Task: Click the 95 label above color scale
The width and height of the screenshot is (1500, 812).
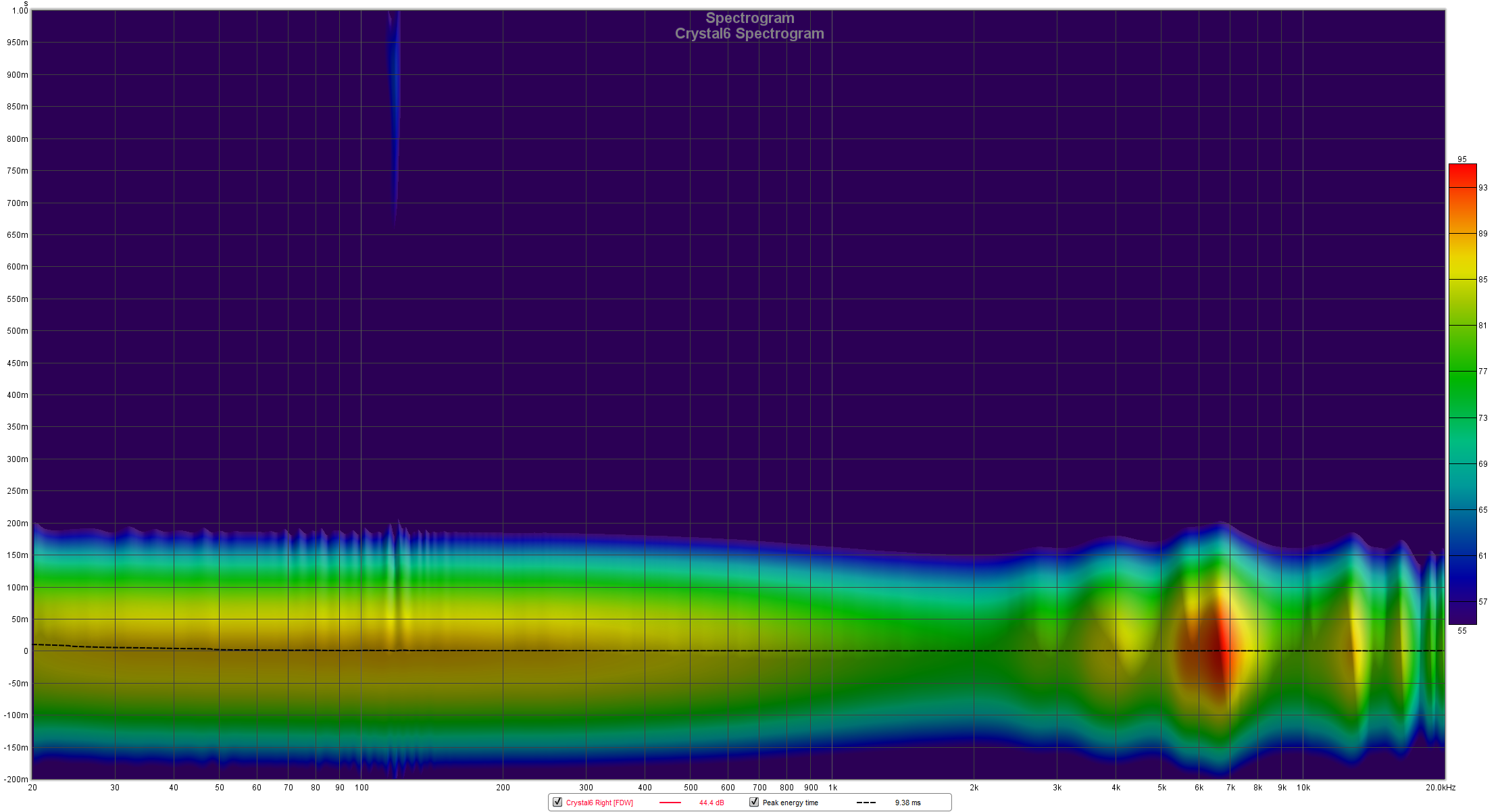Action: pyautogui.click(x=1462, y=159)
